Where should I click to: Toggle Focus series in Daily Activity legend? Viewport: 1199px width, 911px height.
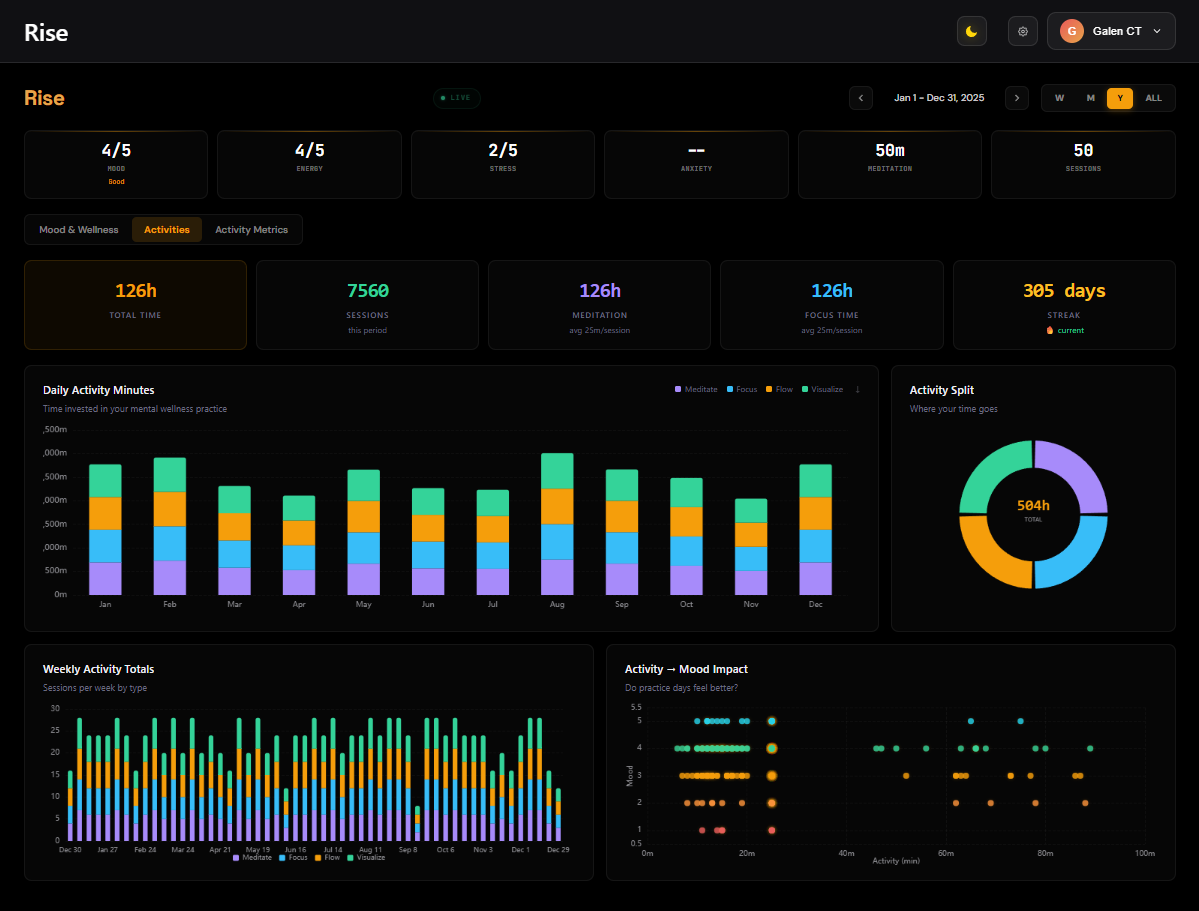click(742, 389)
